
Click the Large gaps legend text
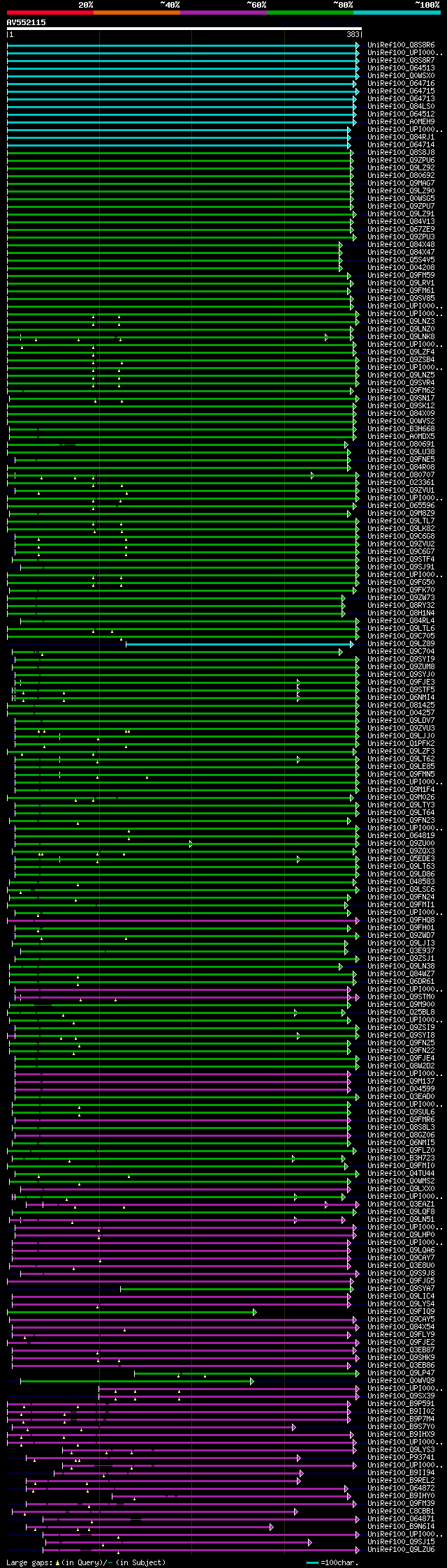(x=87, y=1562)
